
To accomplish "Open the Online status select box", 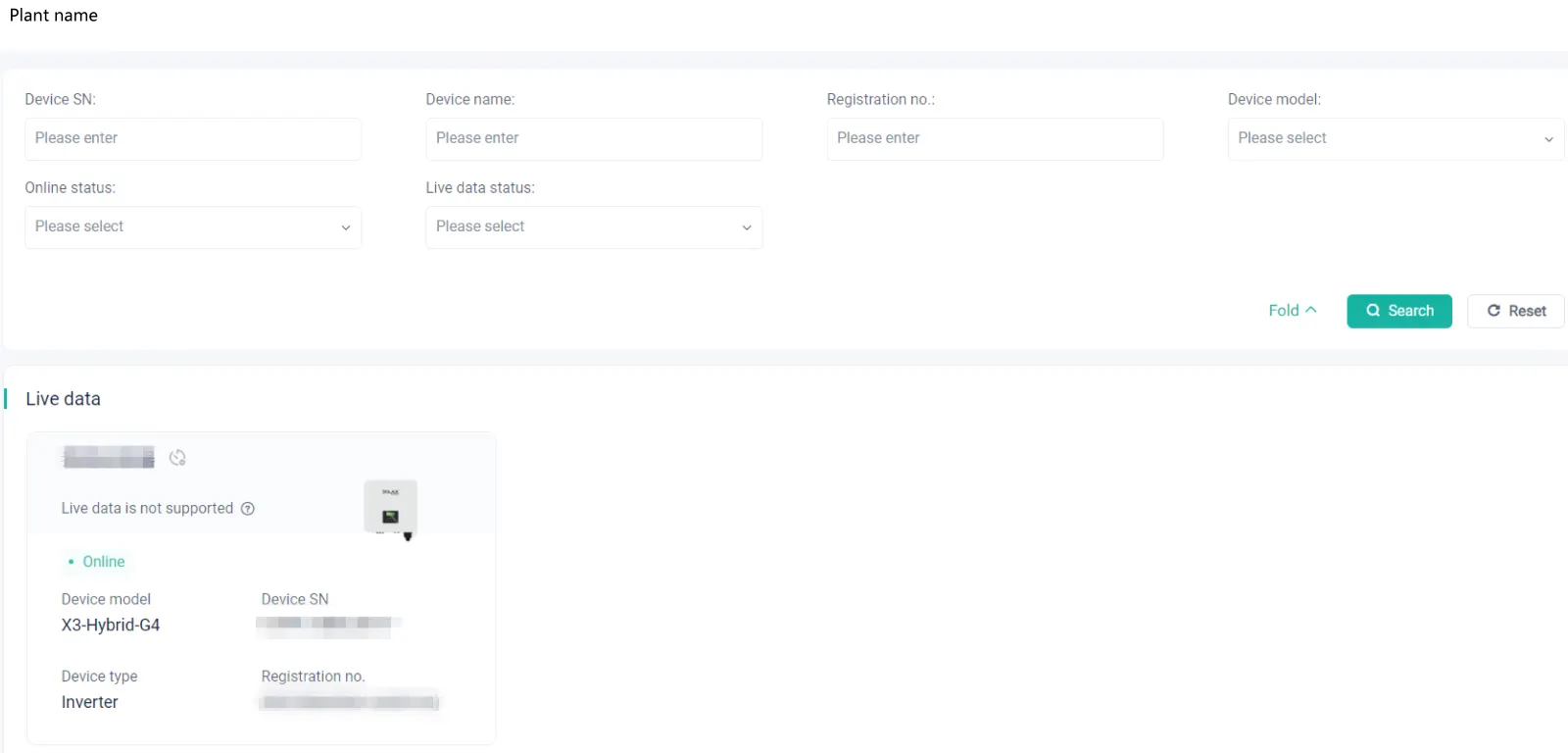I will [x=193, y=227].
